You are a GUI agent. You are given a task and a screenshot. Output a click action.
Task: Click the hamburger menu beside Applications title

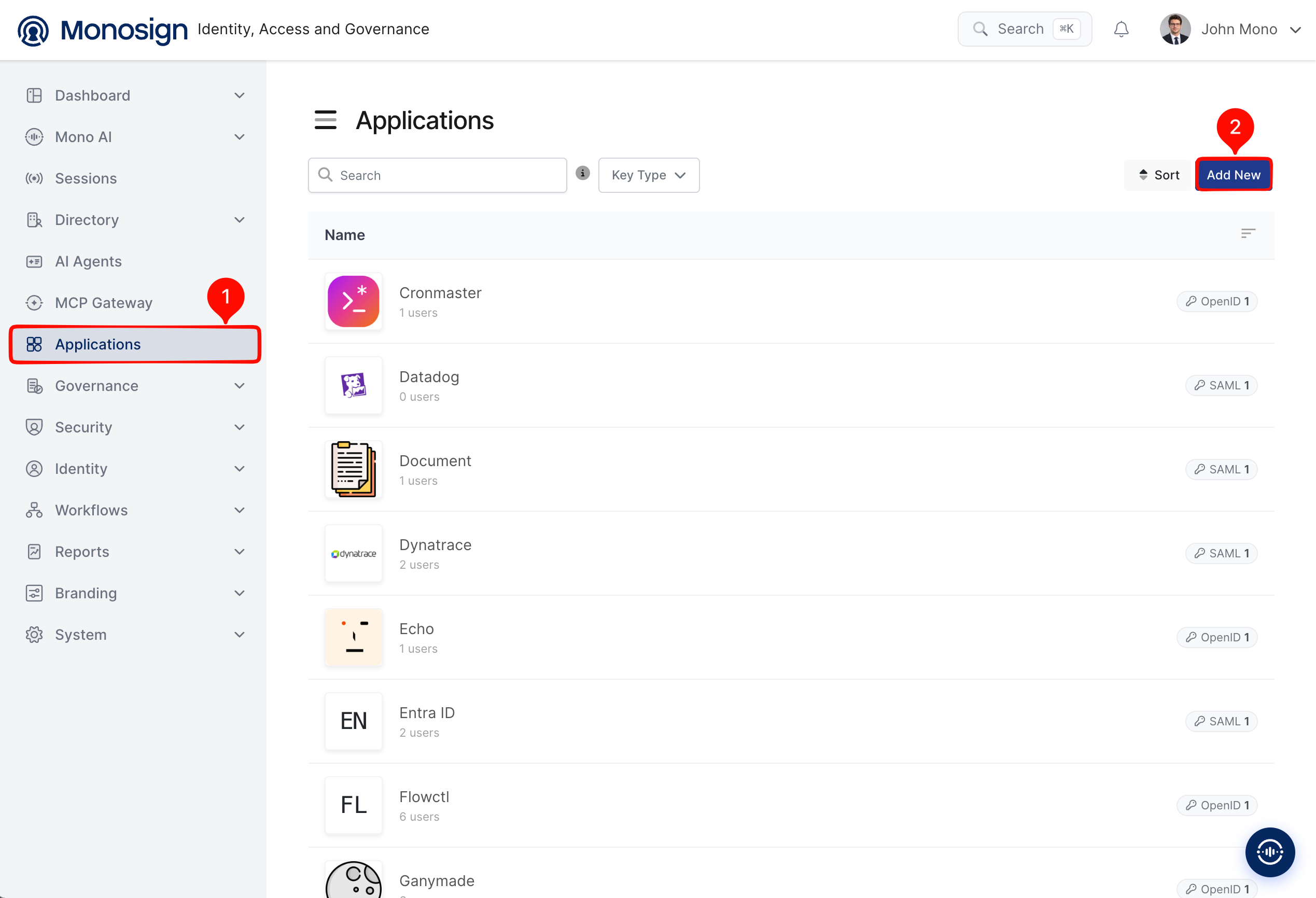325,120
